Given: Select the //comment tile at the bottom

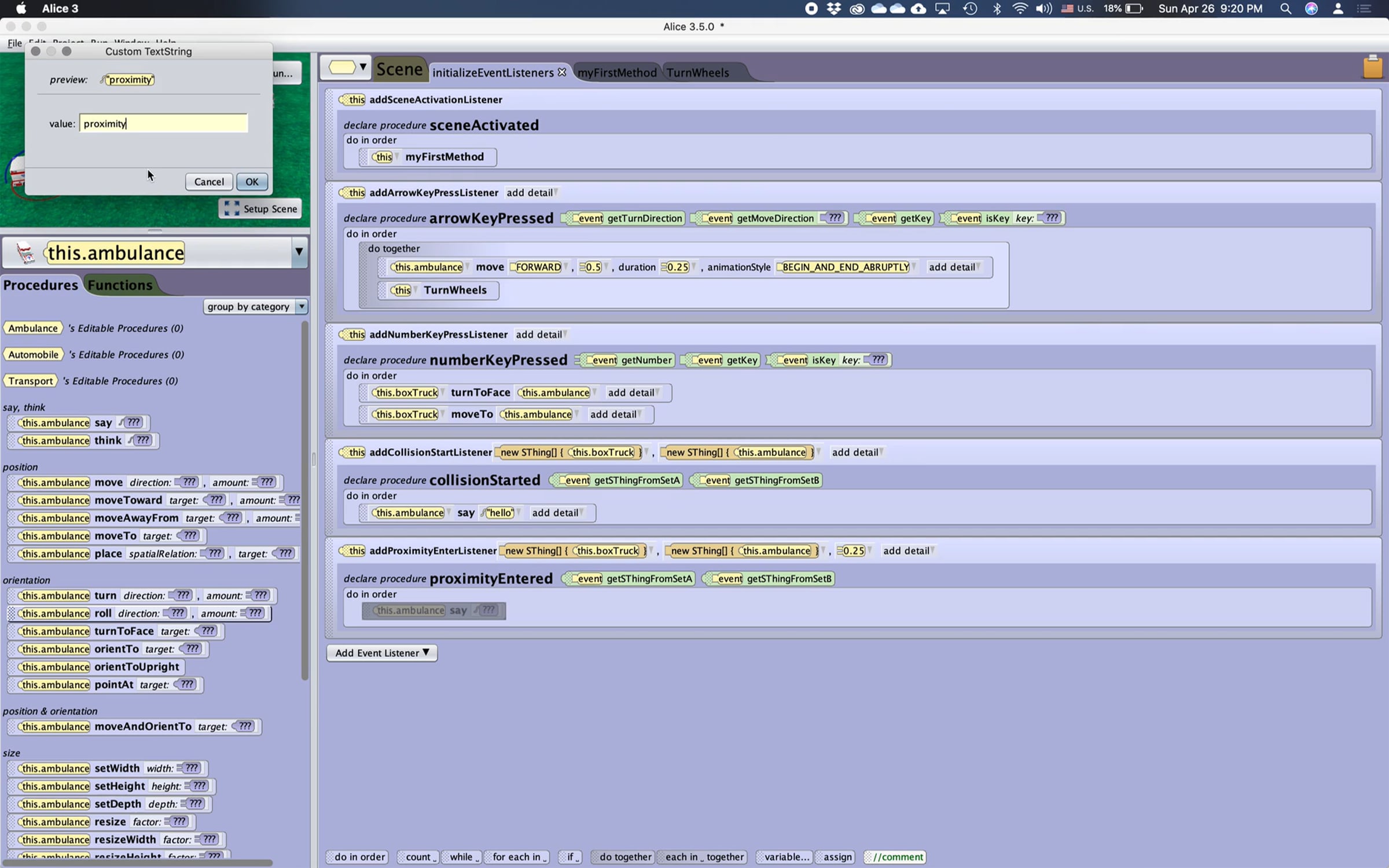Looking at the screenshot, I should click(x=894, y=857).
